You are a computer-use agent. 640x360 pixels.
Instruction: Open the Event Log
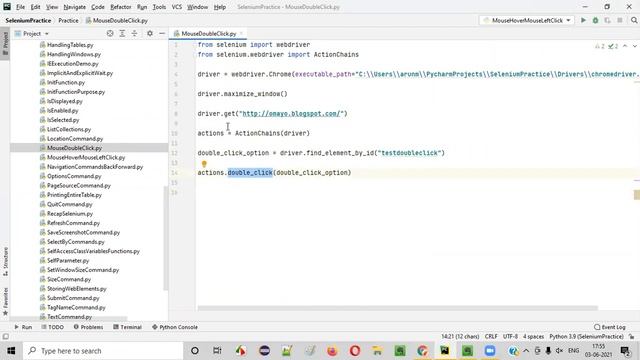610,327
